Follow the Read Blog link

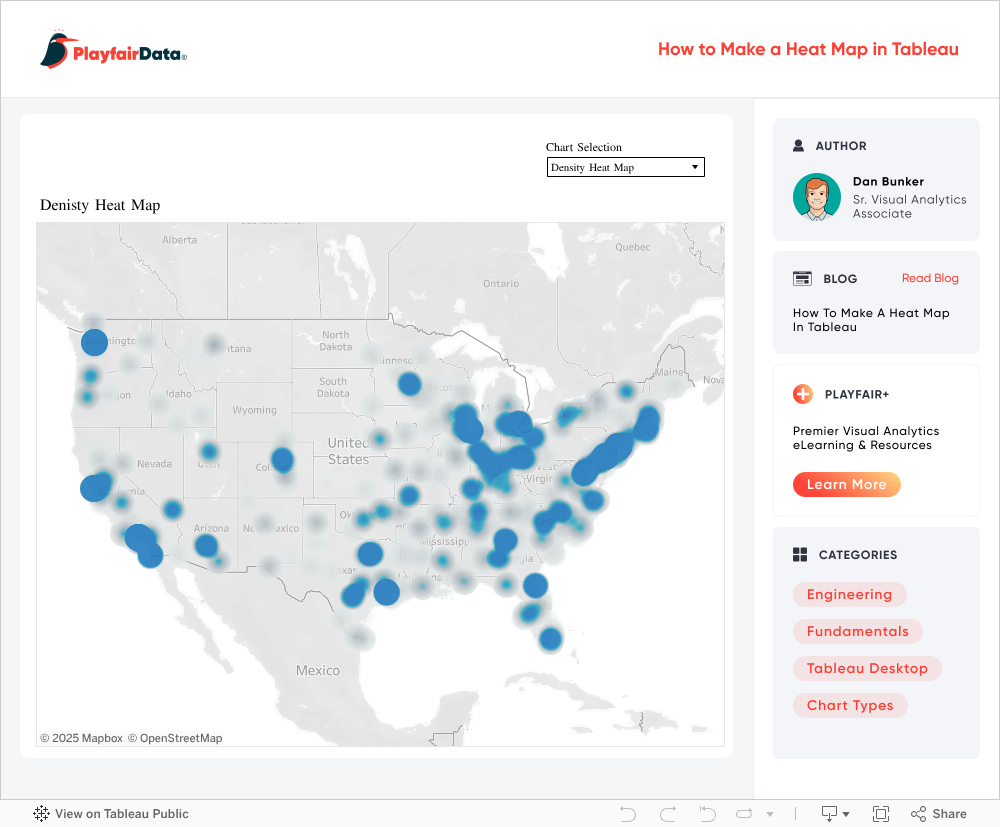click(930, 278)
